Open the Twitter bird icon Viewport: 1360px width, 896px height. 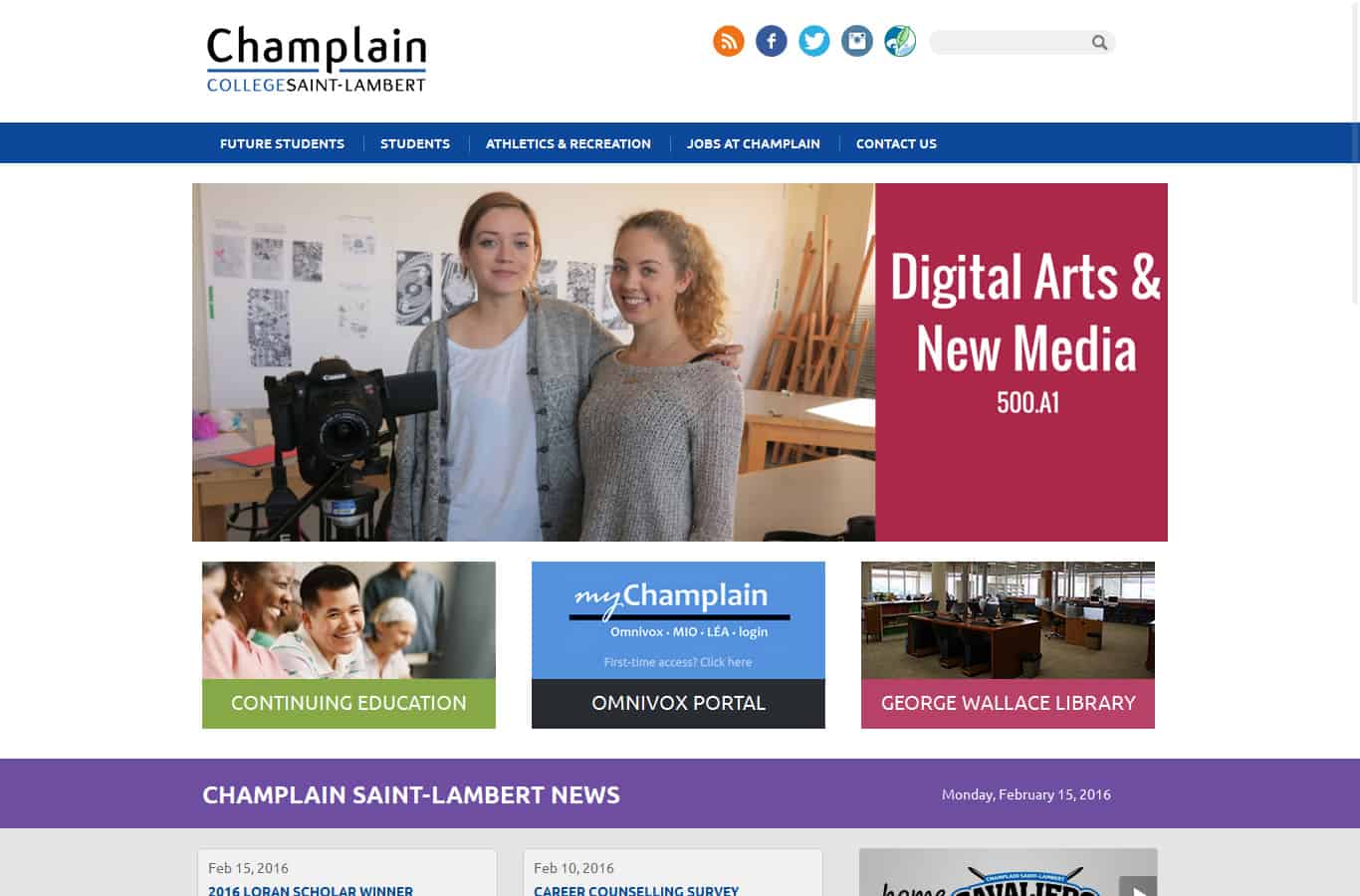pyautogui.click(x=814, y=41)
